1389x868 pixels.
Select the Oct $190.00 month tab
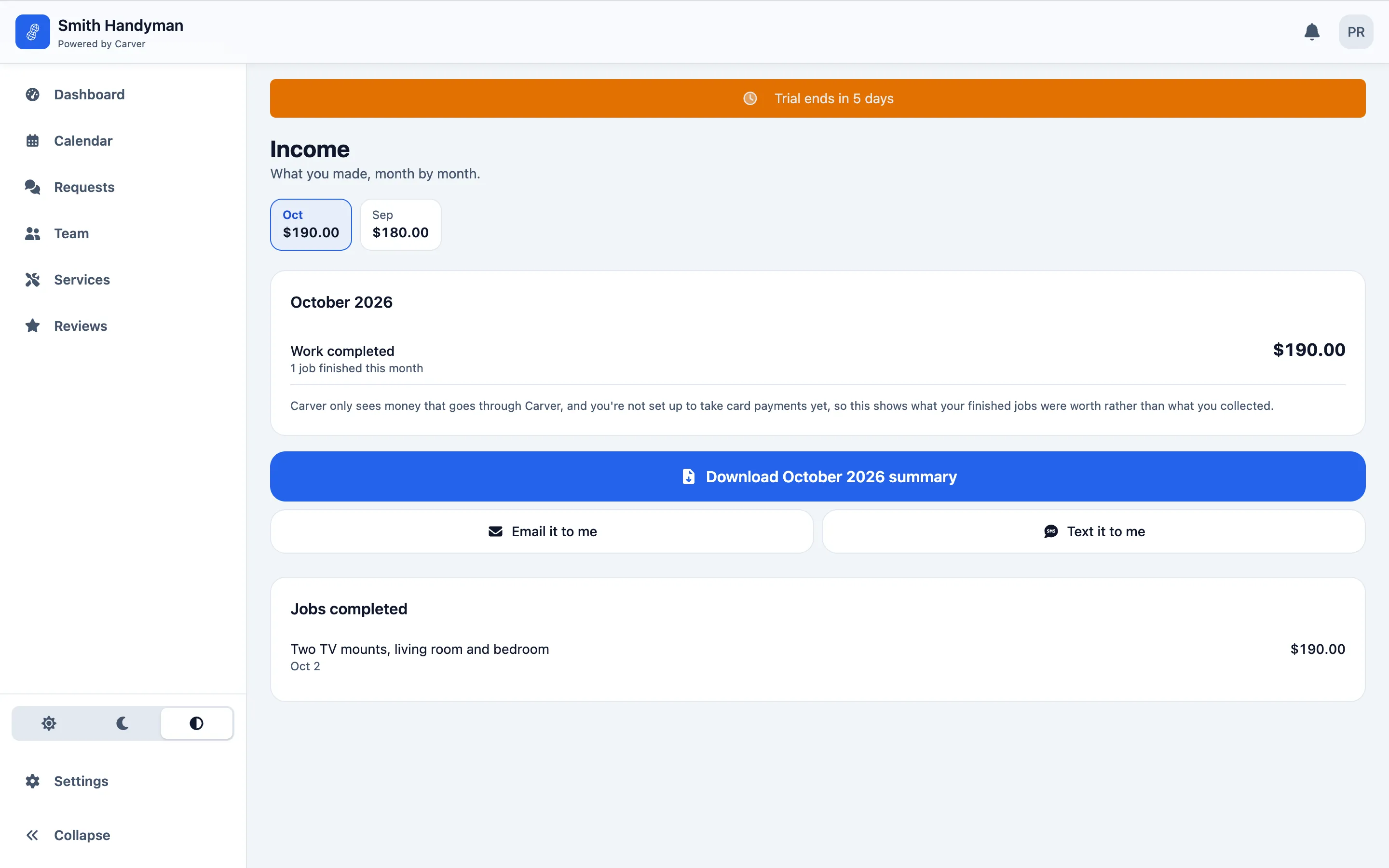[x=311, y=224]
